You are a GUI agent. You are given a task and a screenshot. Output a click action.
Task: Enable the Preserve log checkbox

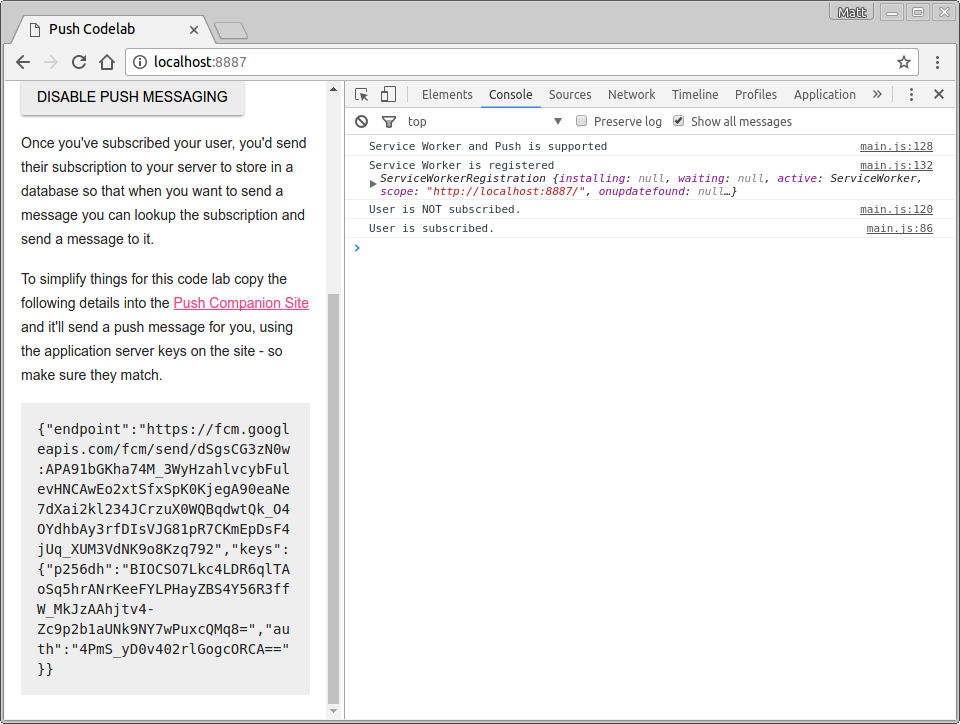pos(581,121)
